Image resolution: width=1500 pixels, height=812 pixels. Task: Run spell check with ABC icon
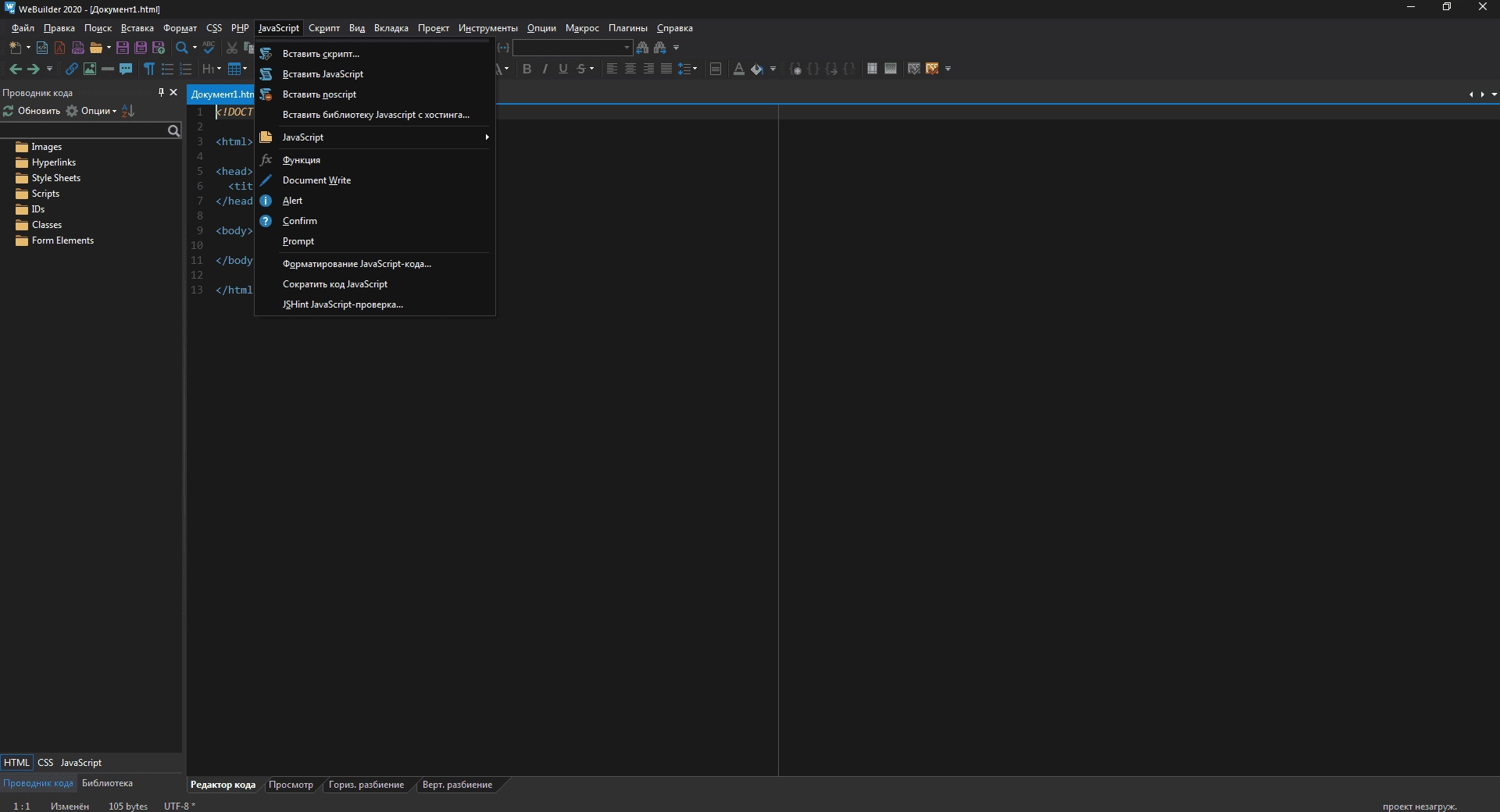(209, 48)
